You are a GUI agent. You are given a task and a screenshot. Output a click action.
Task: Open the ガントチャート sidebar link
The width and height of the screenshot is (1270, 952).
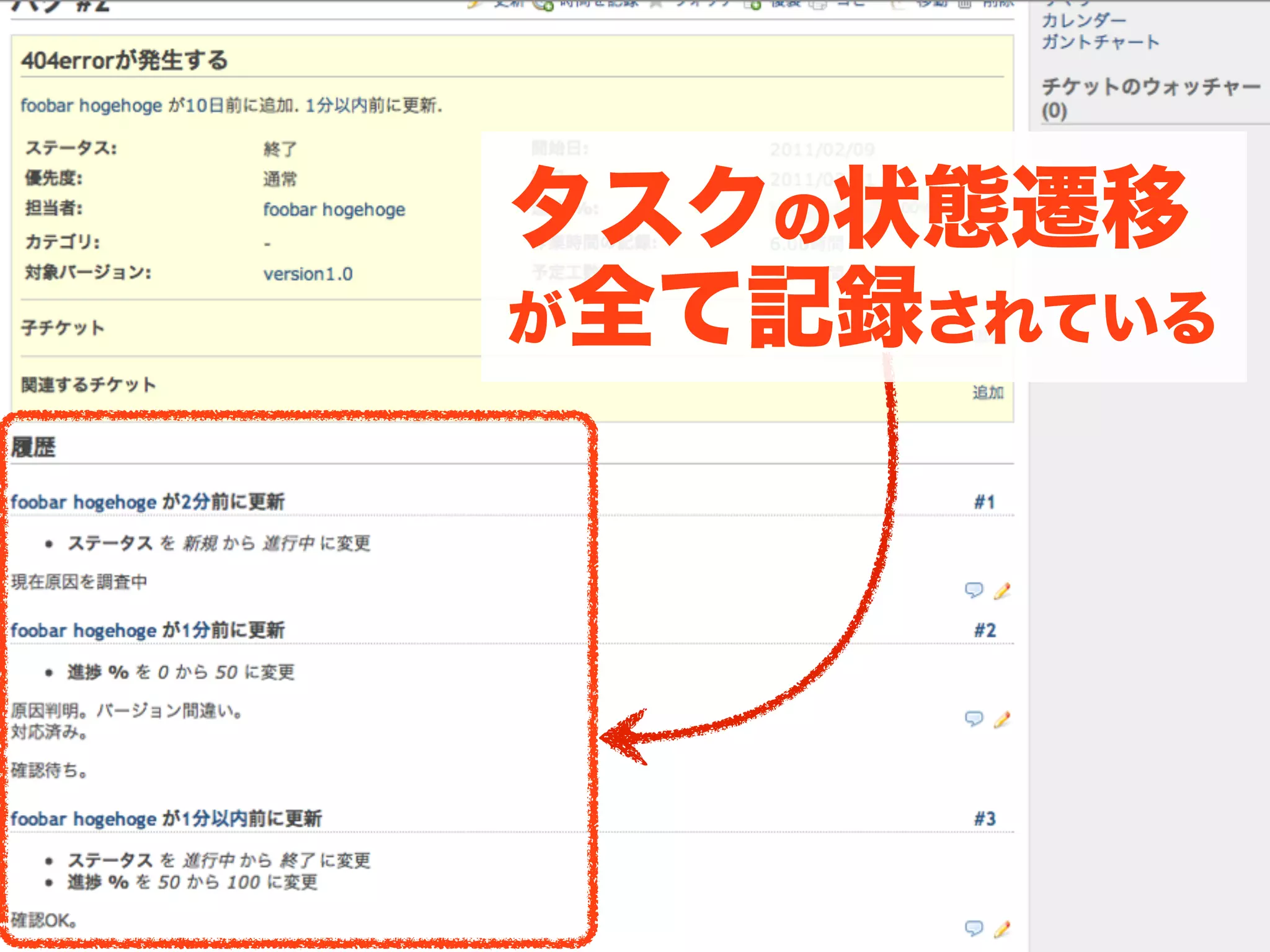coord(1101,42)
